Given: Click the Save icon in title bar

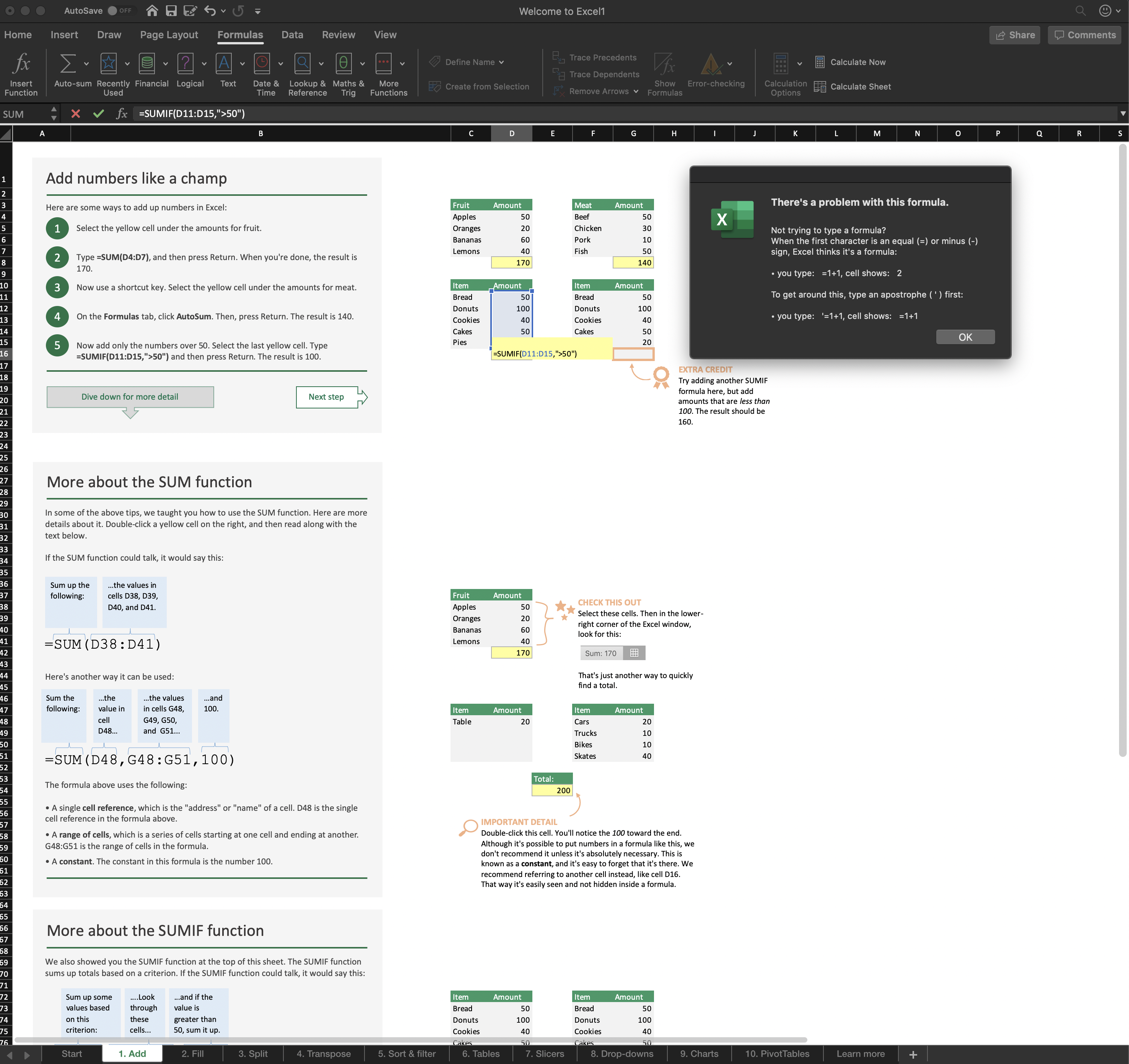Looking at the screenshot, I should coord(171,11).
